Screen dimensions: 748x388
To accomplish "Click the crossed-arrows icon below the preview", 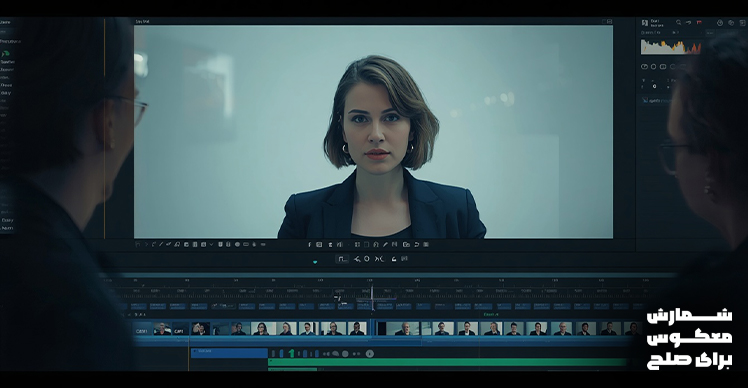I will pos(379,259).
